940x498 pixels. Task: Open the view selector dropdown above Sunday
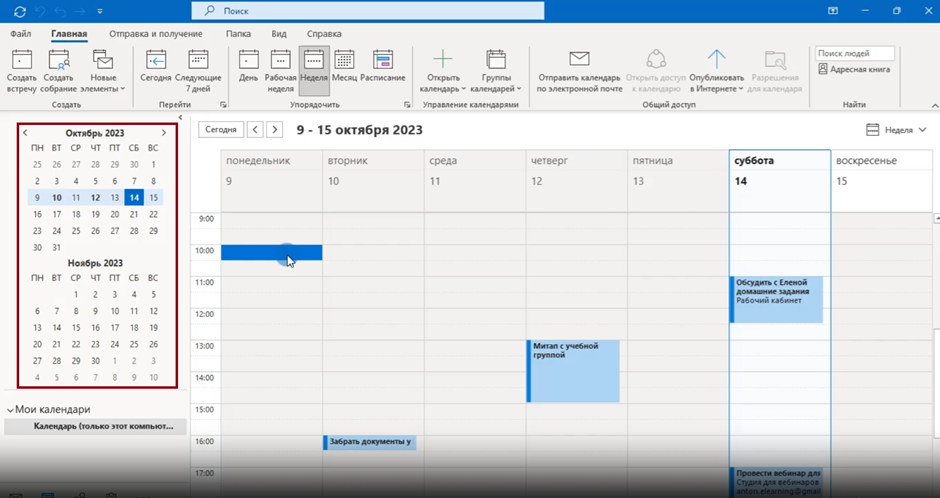point(890,130)
